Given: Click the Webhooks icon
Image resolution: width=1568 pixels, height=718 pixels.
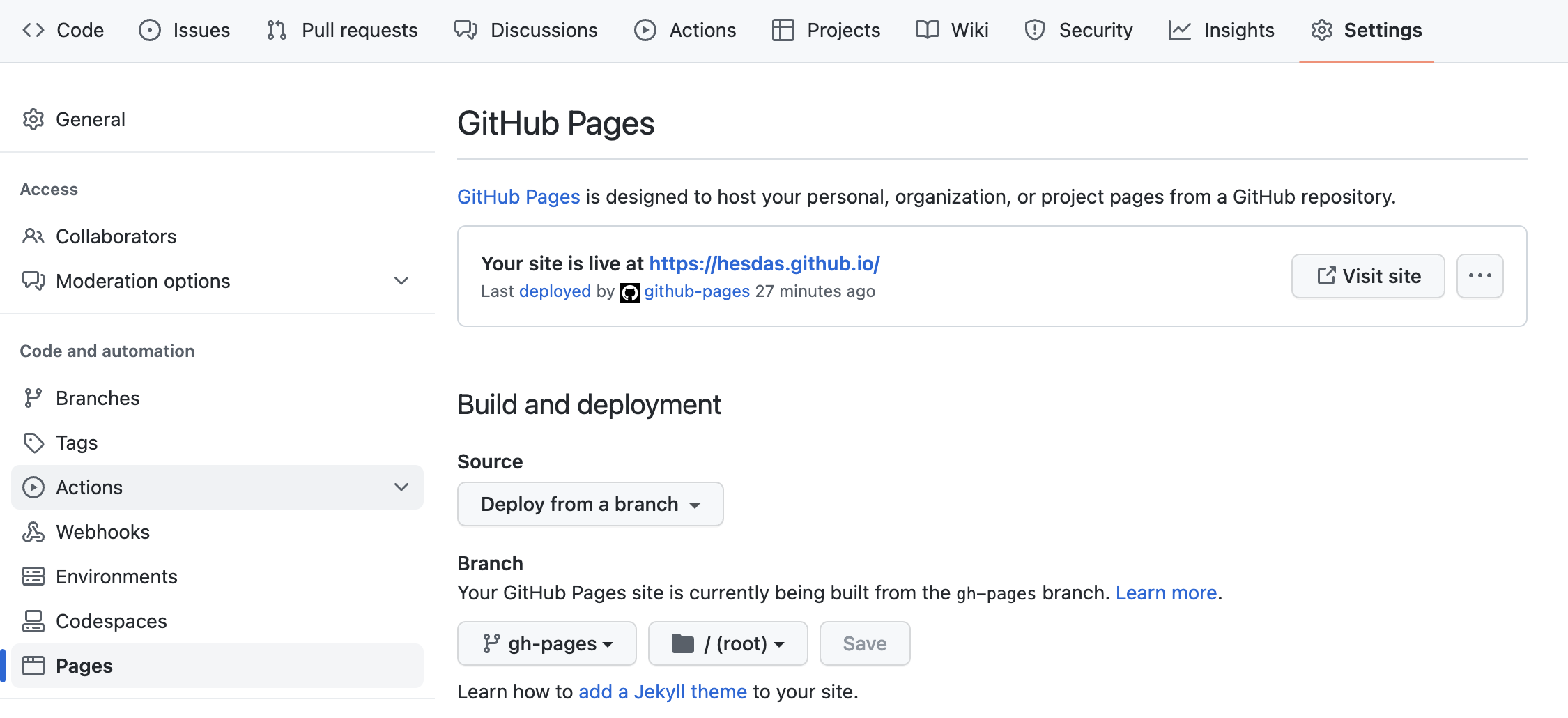Looking at the screenshot, I should (33, 532).
